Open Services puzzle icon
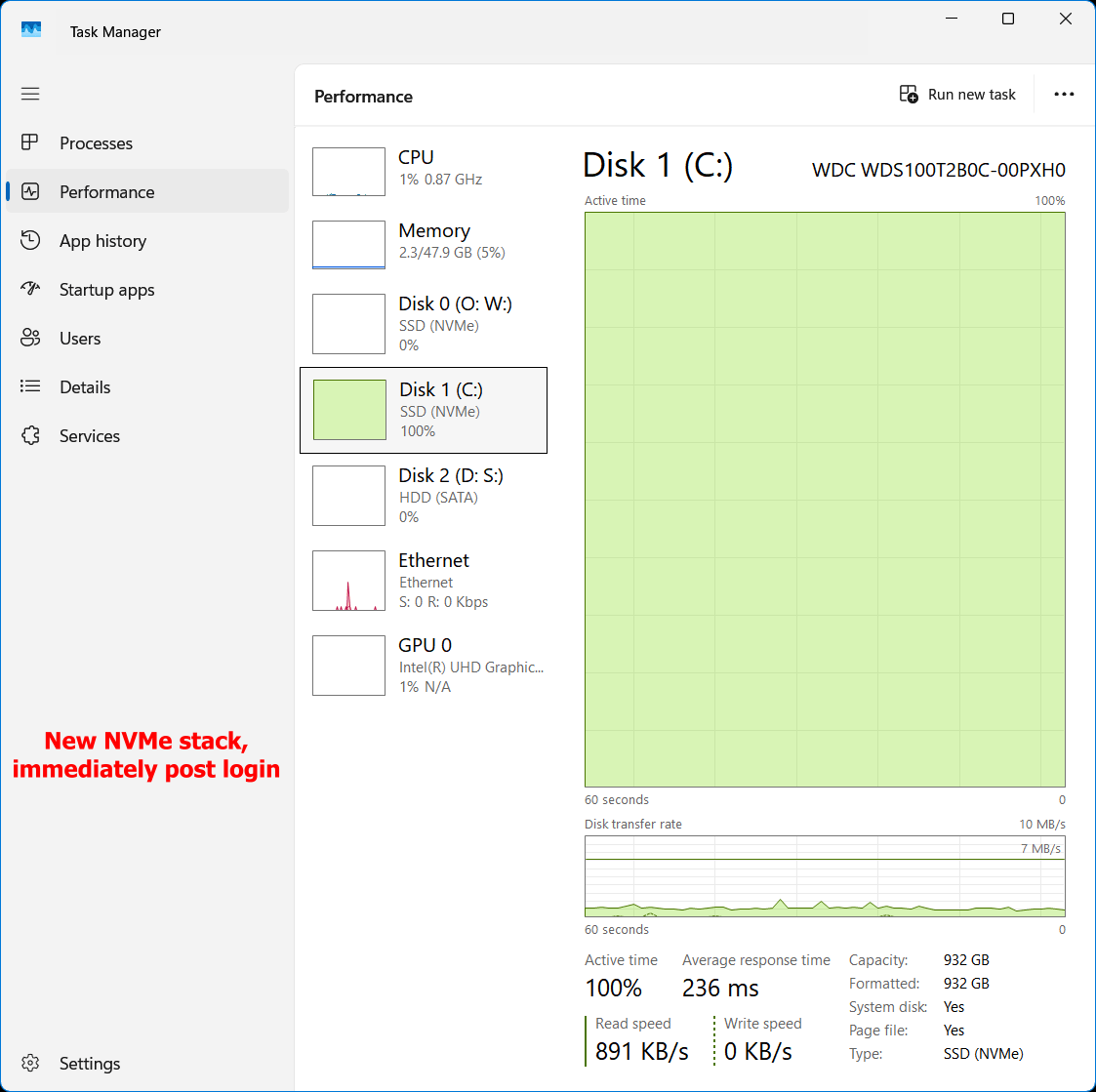 tap(30, 435)
